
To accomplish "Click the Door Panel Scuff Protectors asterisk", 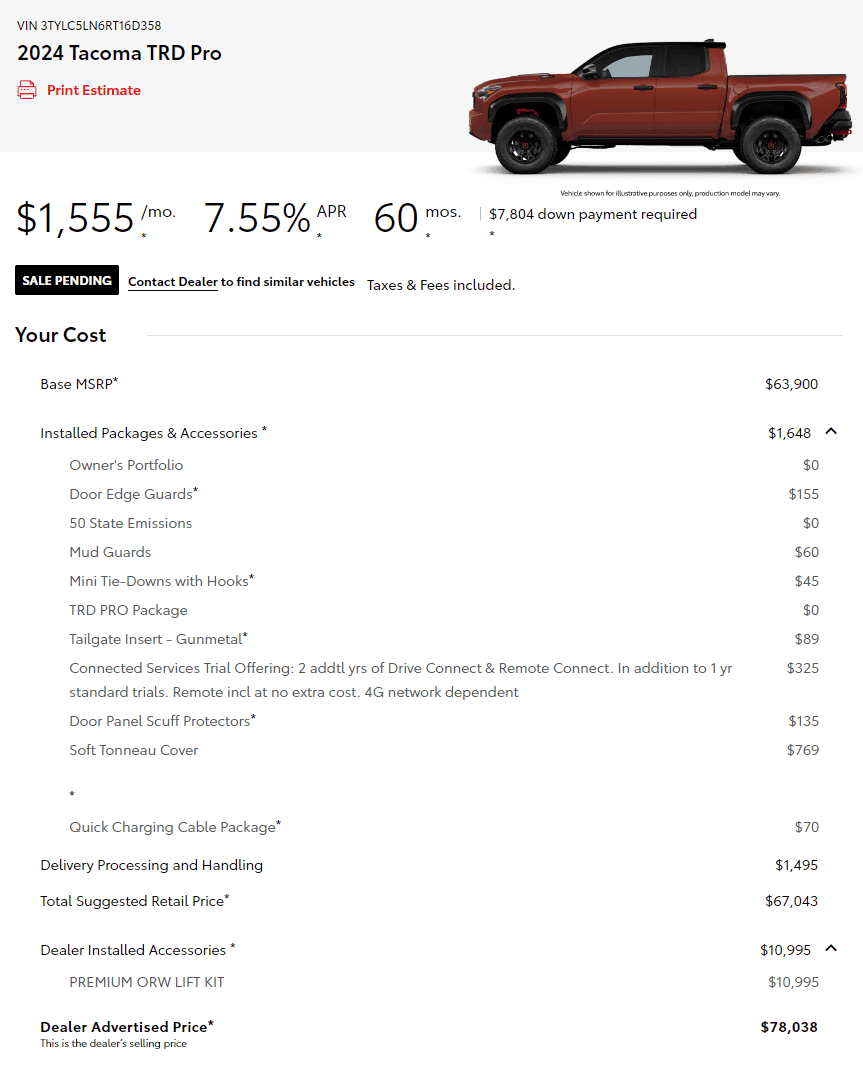I will [254, 717].
